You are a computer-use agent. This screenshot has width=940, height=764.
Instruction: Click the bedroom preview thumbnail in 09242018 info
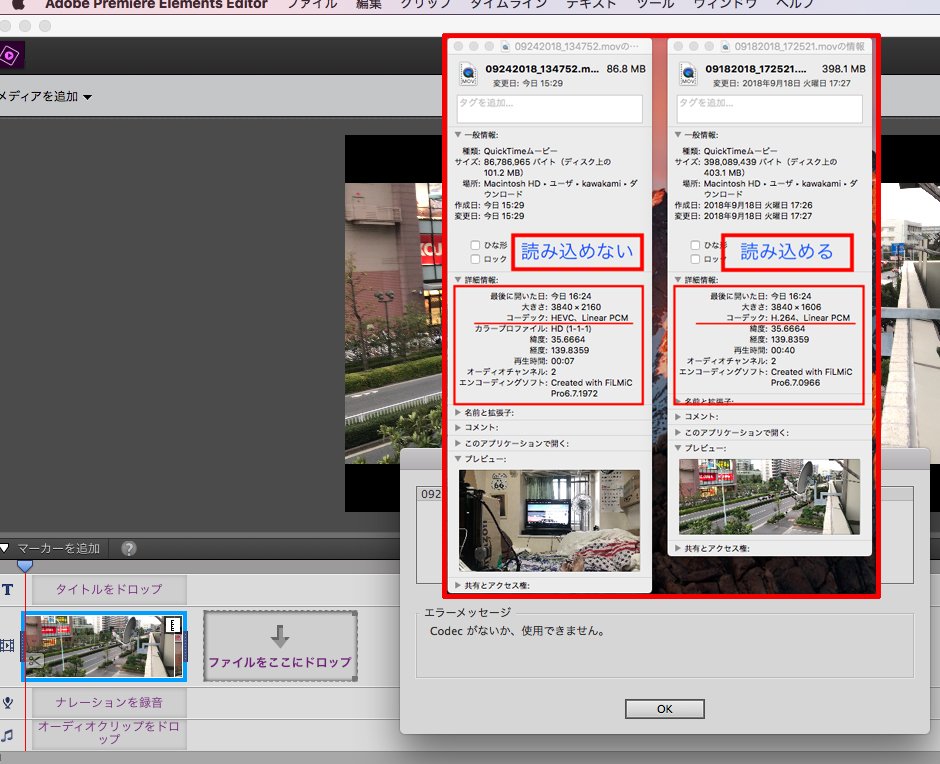(x=549, y=521)
